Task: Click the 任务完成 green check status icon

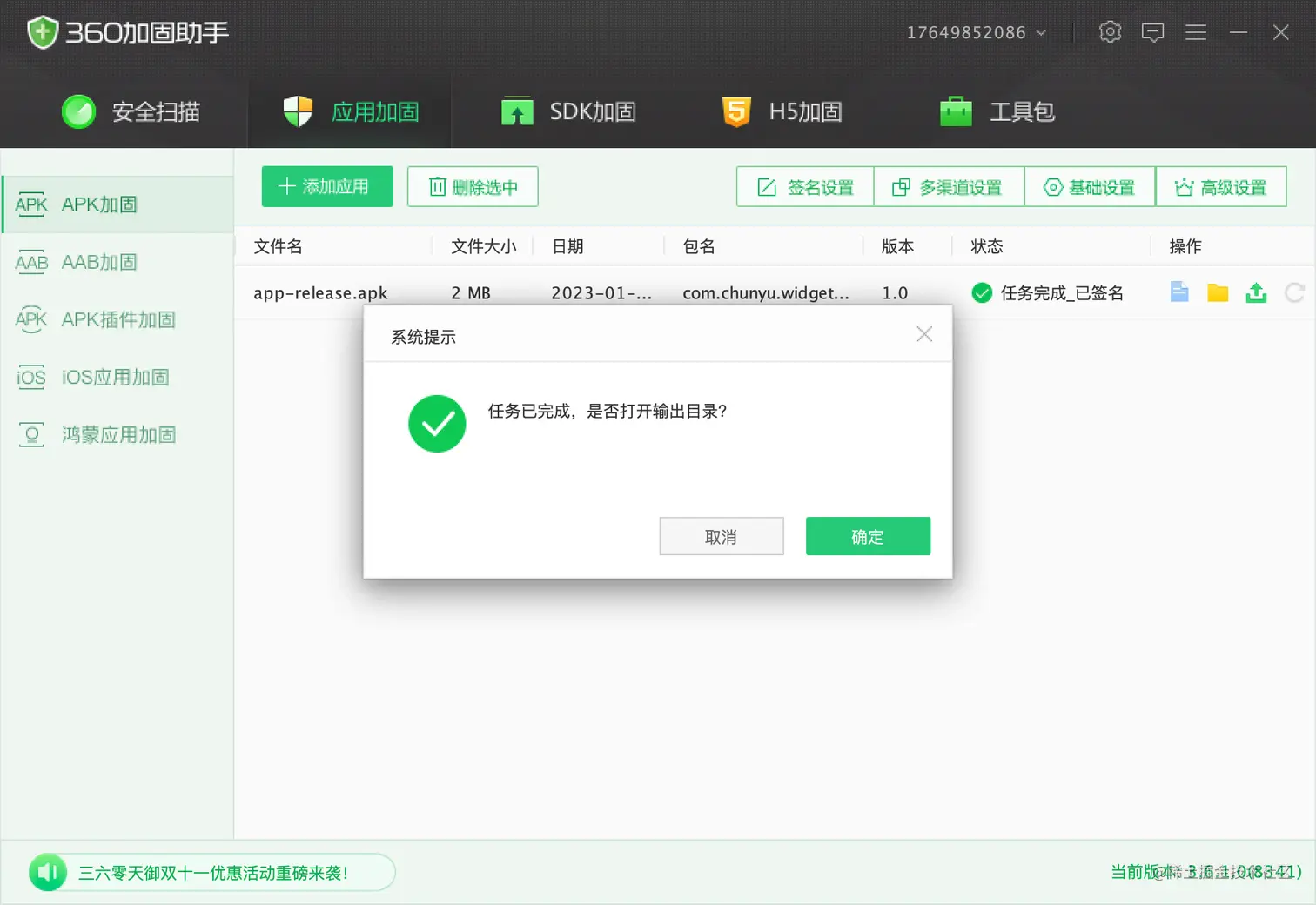Action: [982, 293]
